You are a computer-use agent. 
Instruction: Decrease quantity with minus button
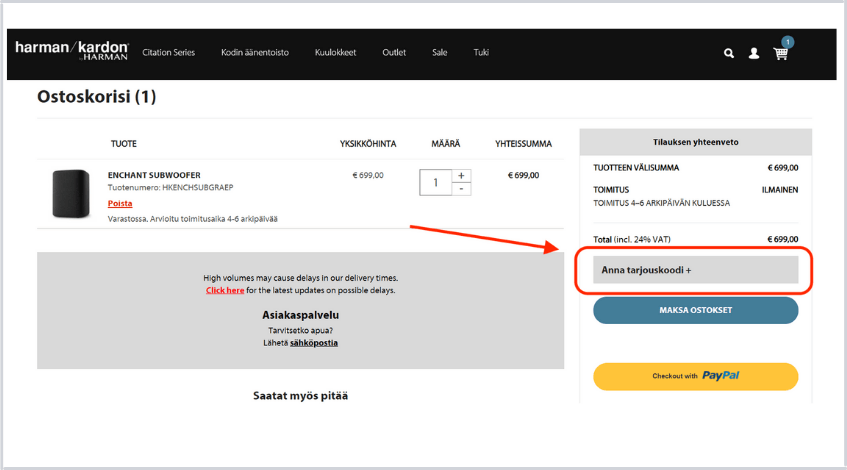[461, 189]
